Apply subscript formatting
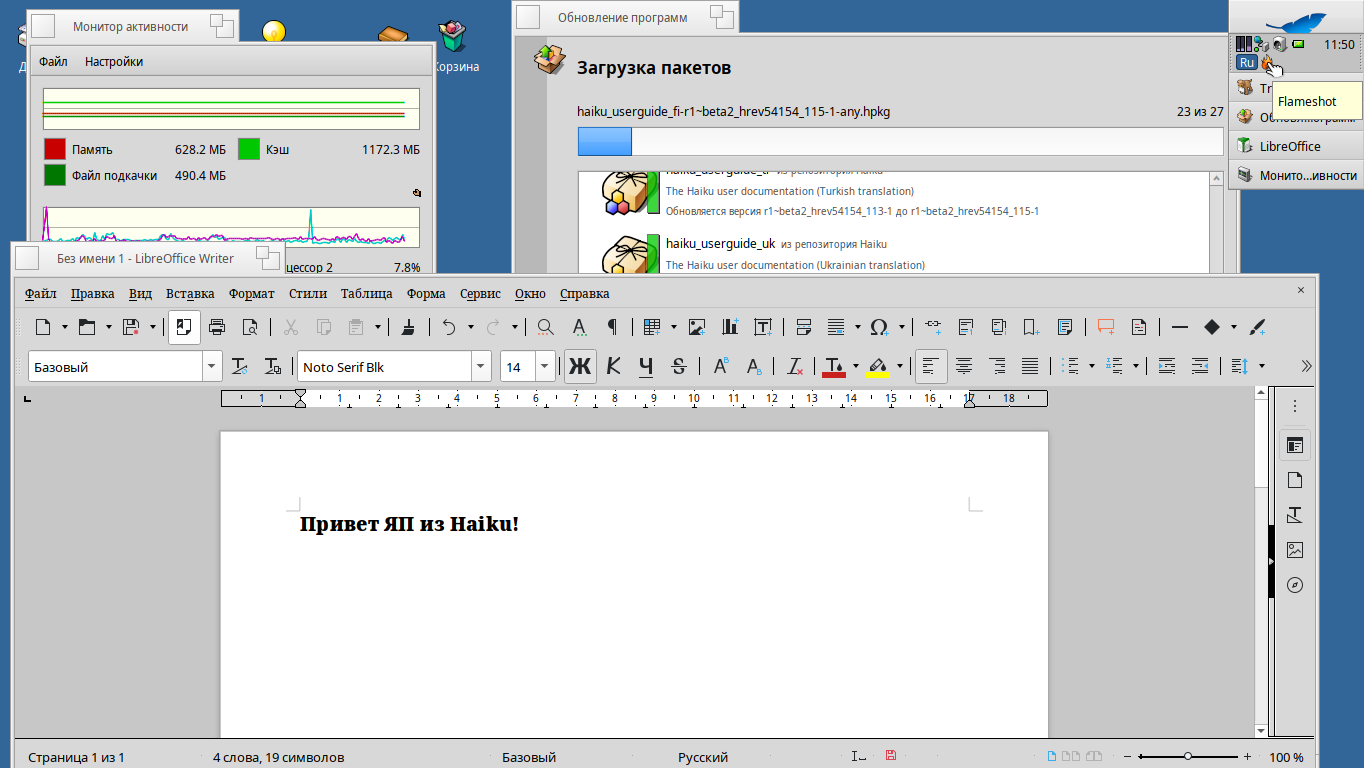The width and height of the screenshot is (1364, 768). (x=754, y=367)
